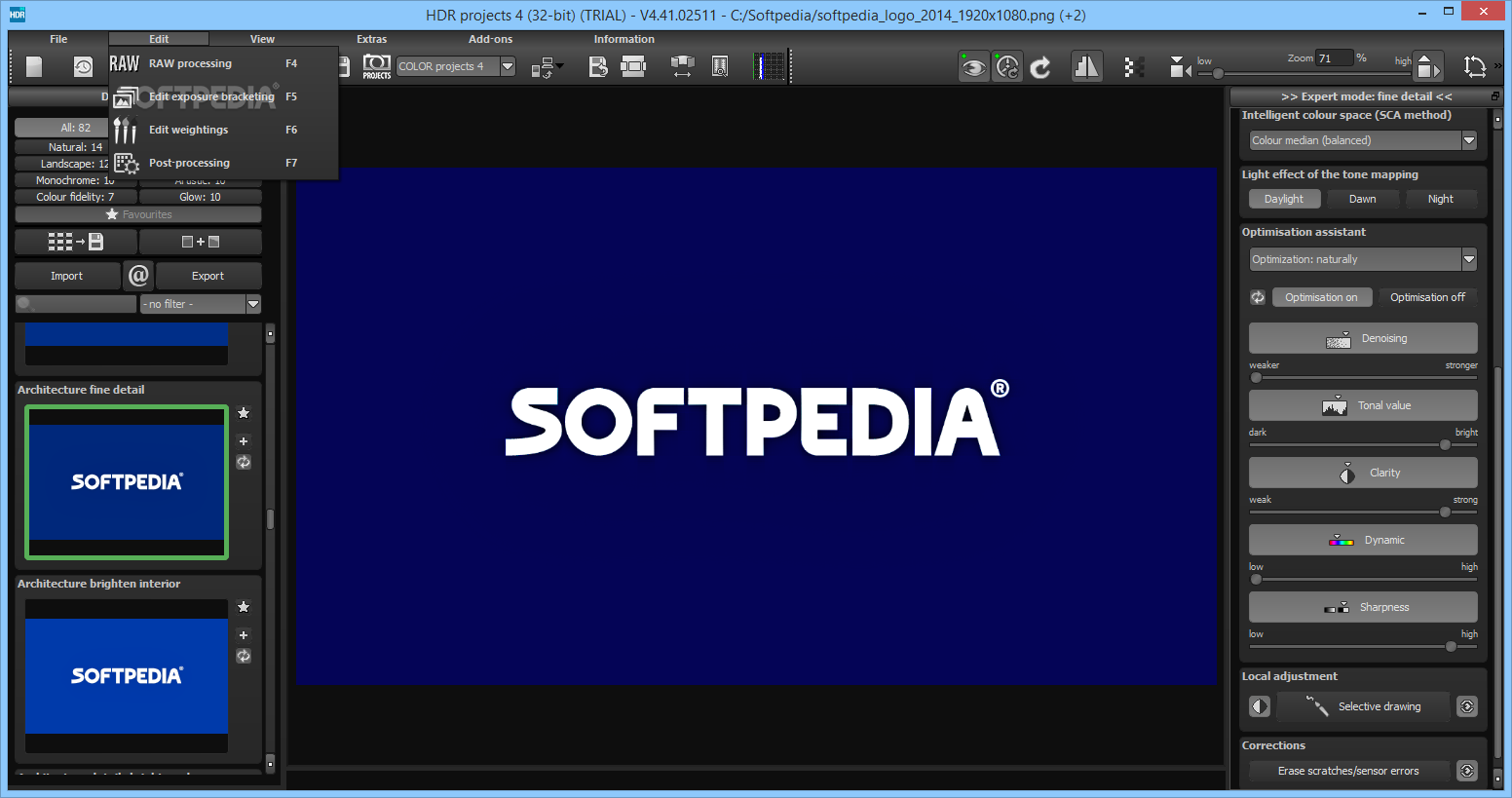Open the File menu

[x=58, y=39]
